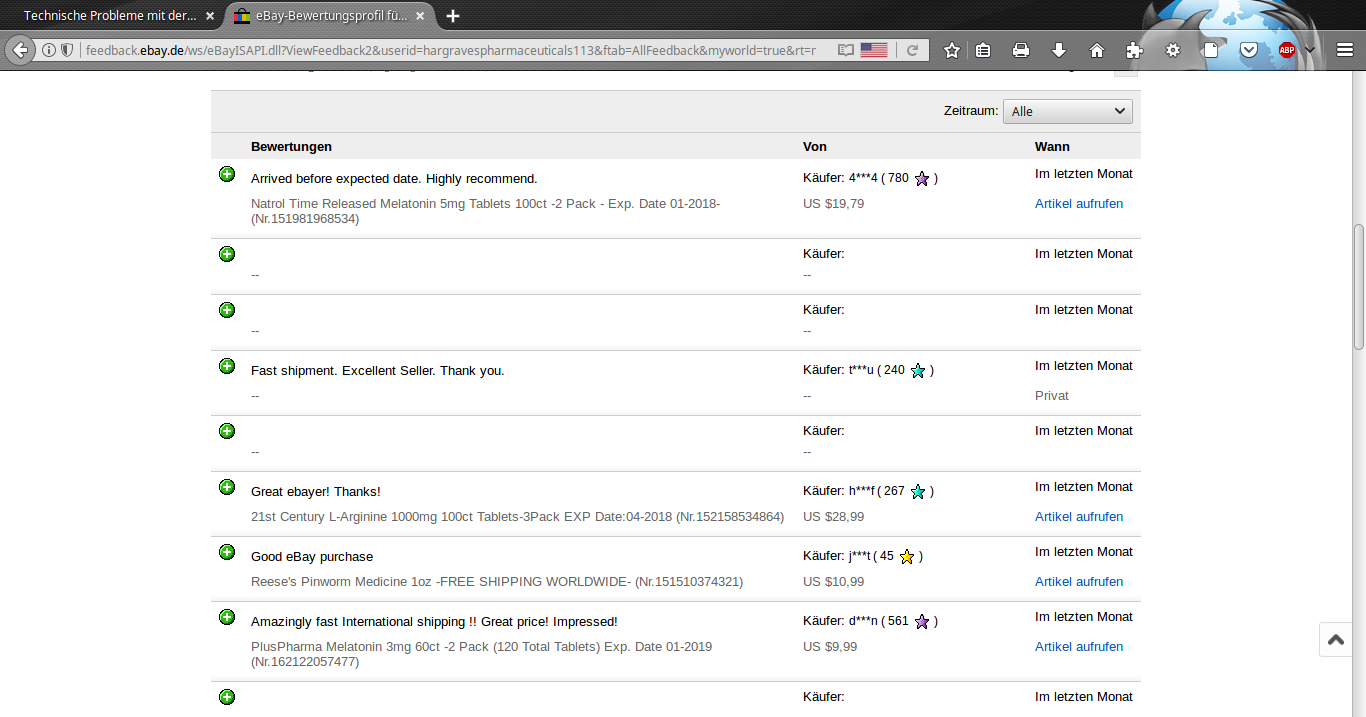The width and height of the screenshot is (1366, 717).
Task: Open settings gear icon in toolbar
Action: (1172, 50)
